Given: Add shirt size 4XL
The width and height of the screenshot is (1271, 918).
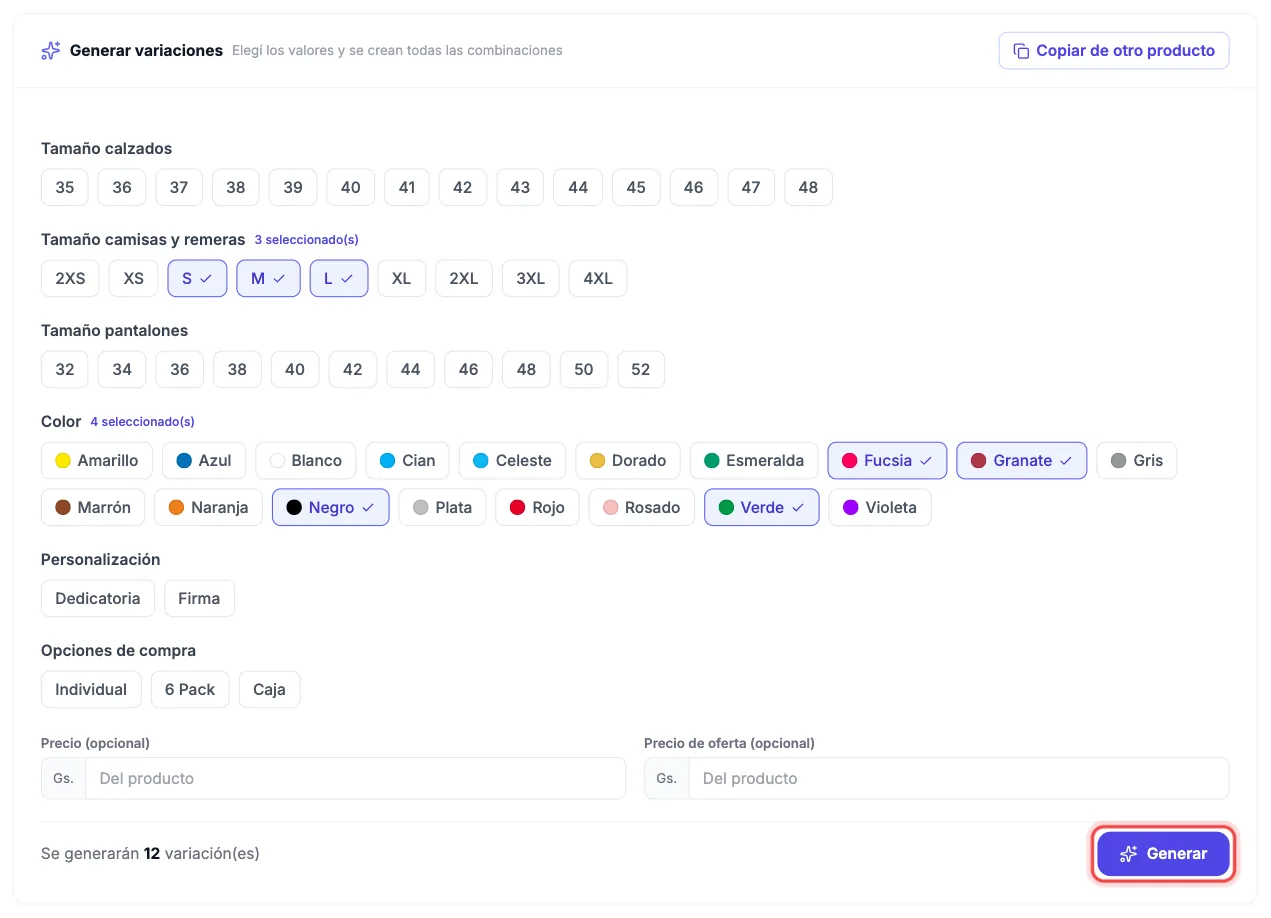Looking at the screenshot, I should (x=598, y=279).
